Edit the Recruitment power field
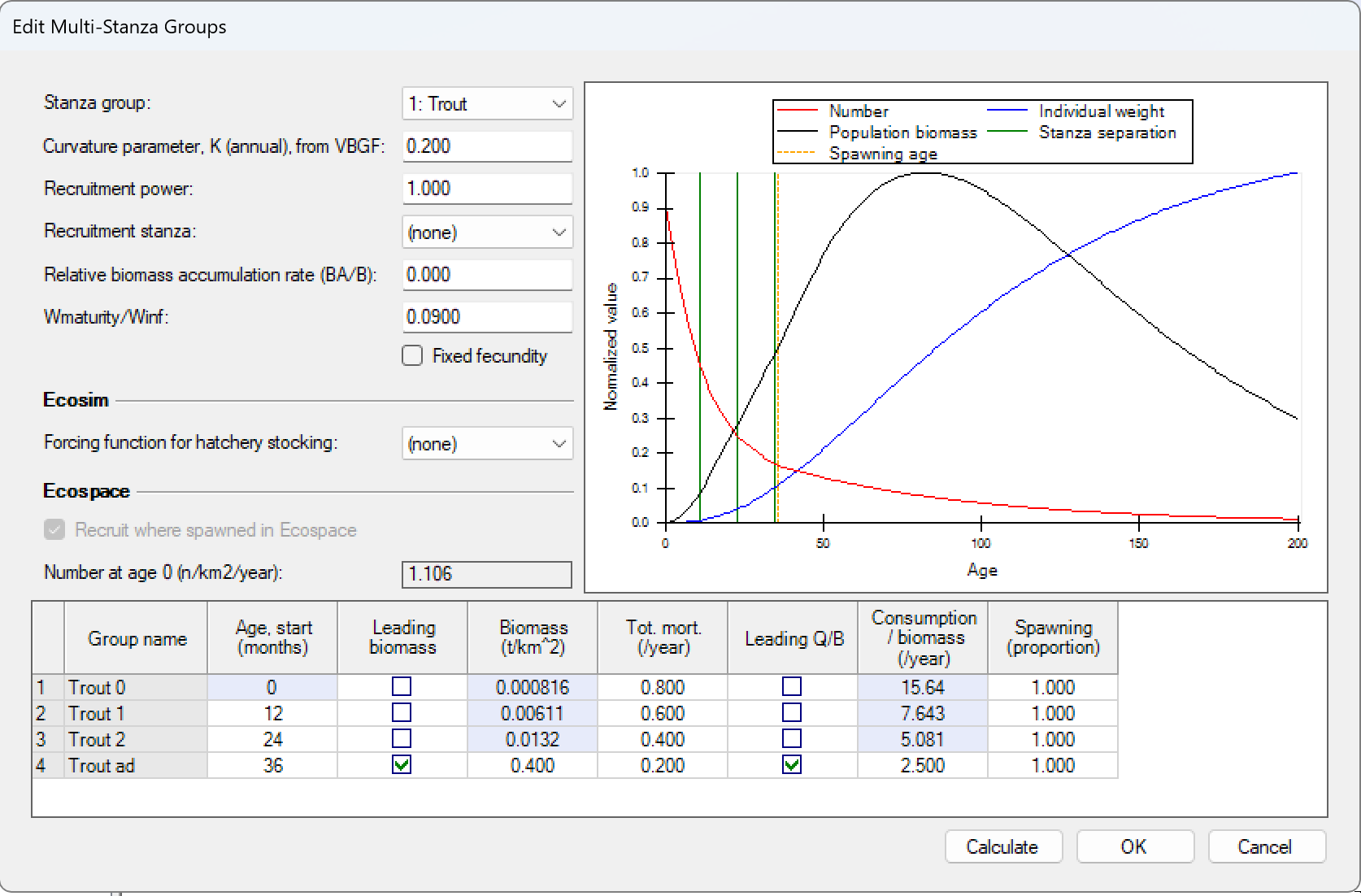This screenshot has height=896, width=1361. coord(486,189)
